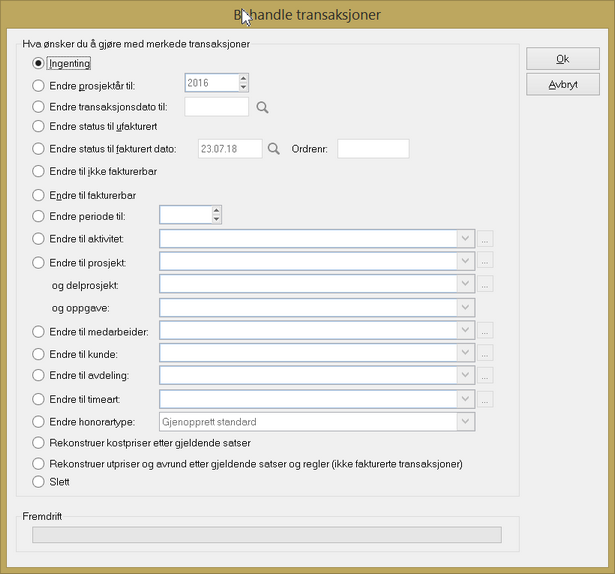Viewport: 615px width, 574px height.
Task: Open date lookup for transaksjonsdato
Action: coord(262,107)
